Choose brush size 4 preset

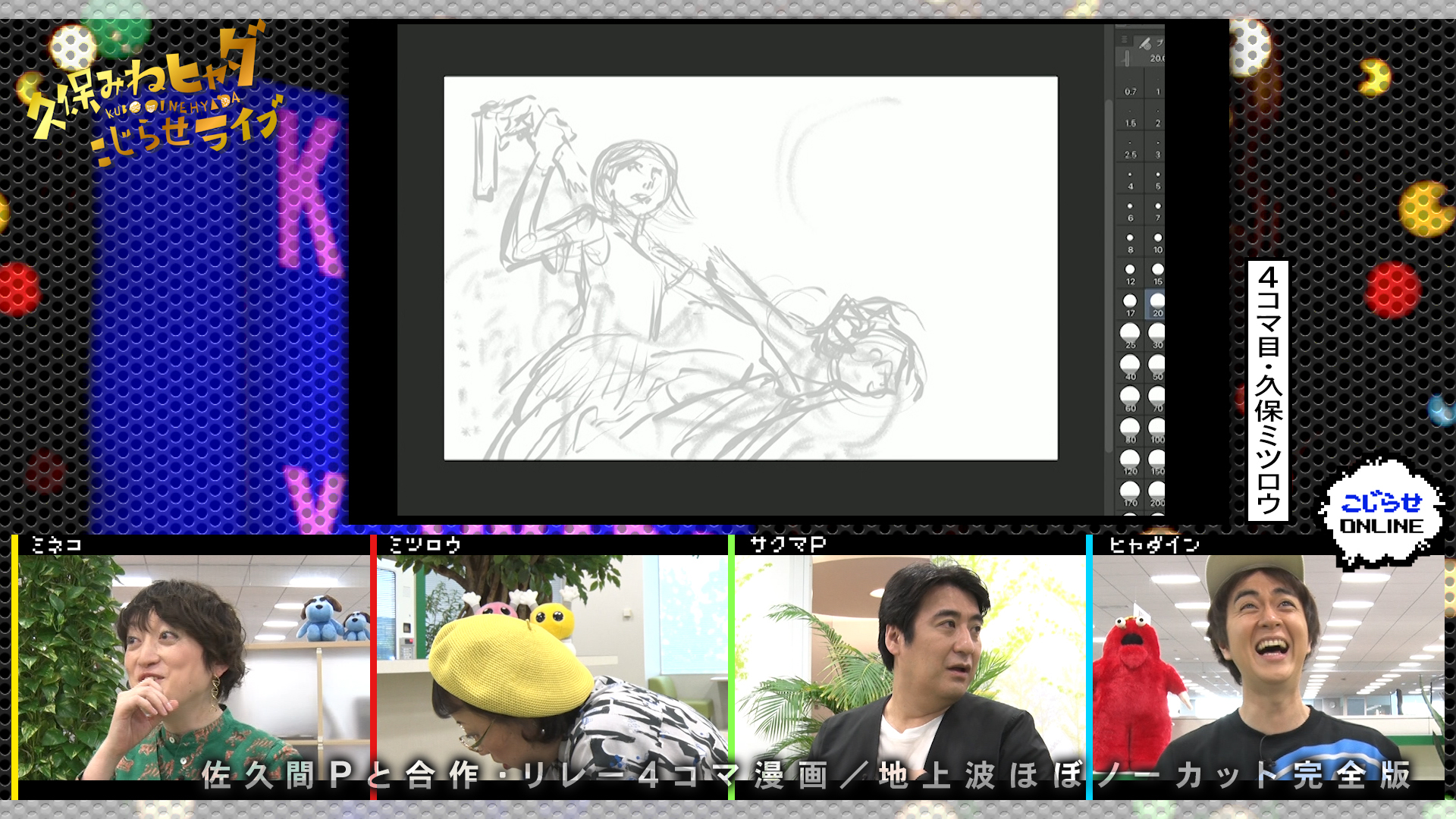1130,179
